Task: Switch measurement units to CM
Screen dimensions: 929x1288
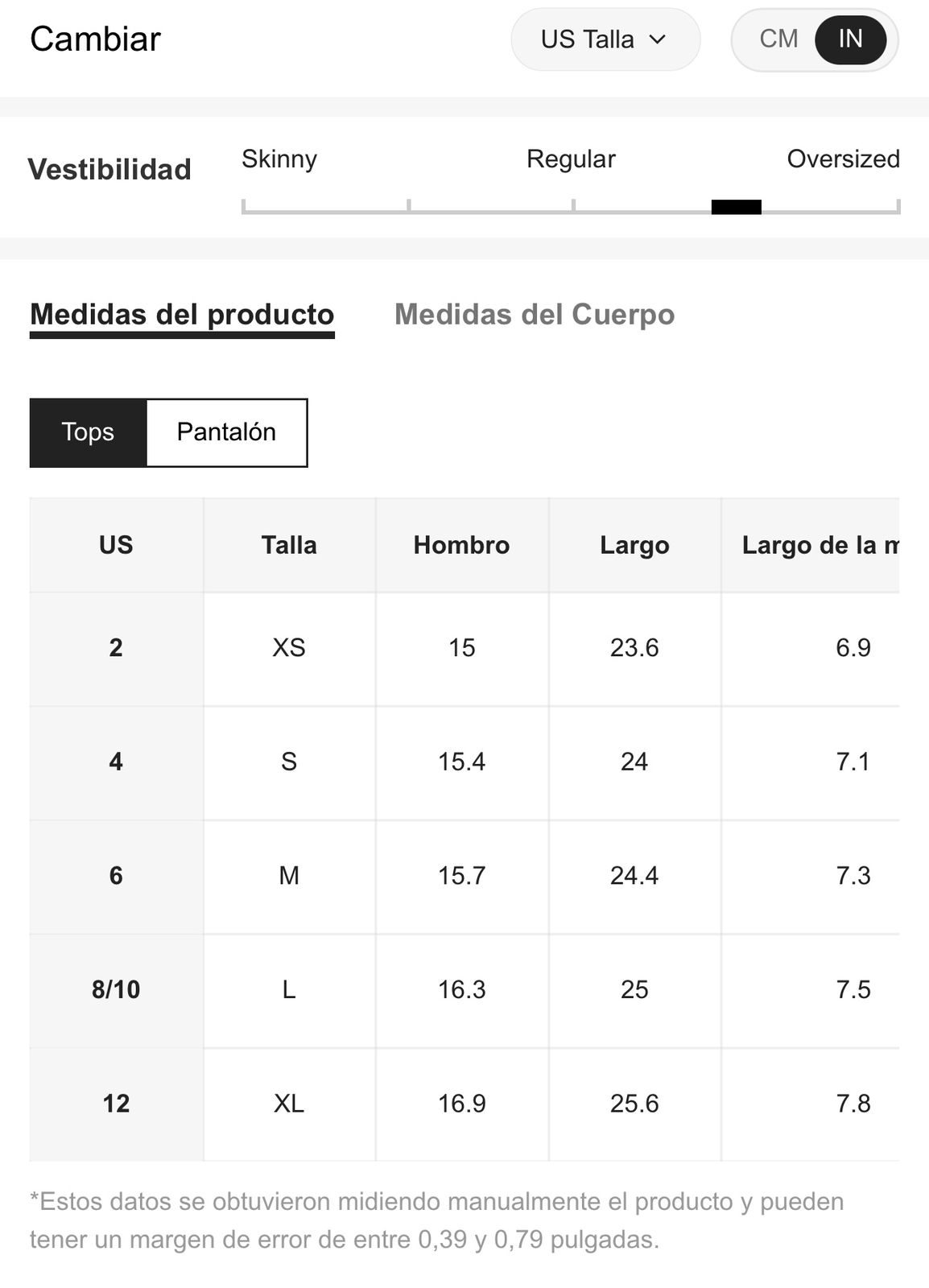Action: [778, 39]
